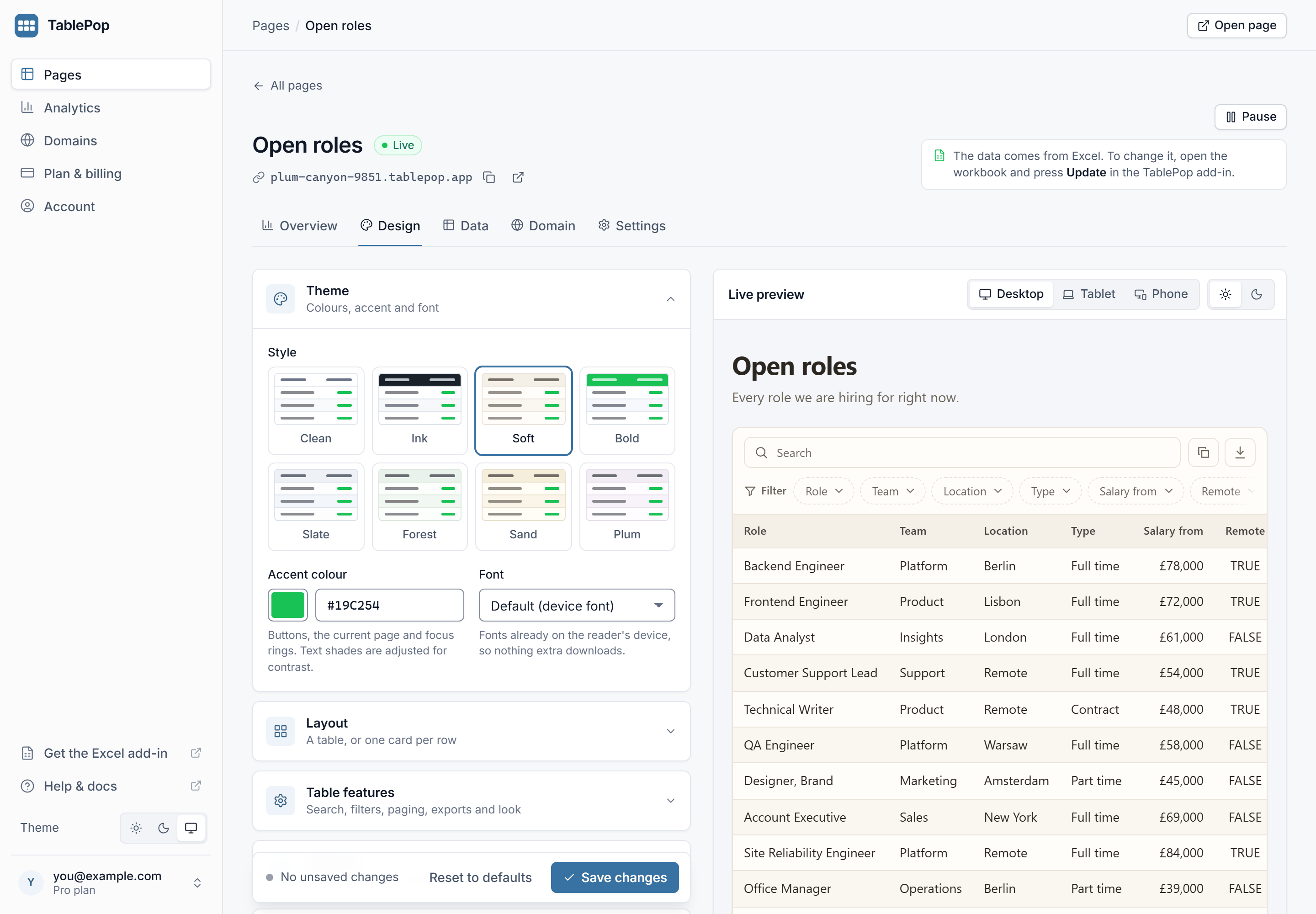The width and height of the screenshot is (1316, 914).
Task: Expand the Table features section
Action: (x=471, y=801)
